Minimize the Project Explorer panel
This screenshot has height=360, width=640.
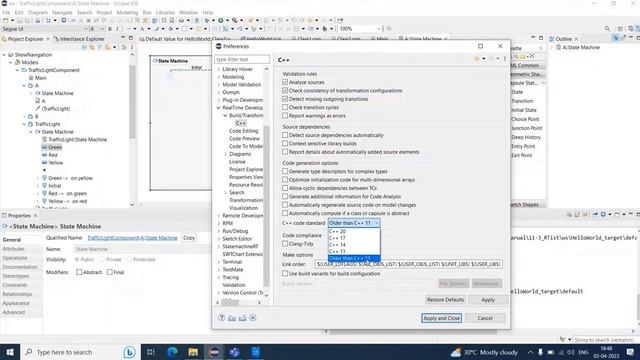123,38
